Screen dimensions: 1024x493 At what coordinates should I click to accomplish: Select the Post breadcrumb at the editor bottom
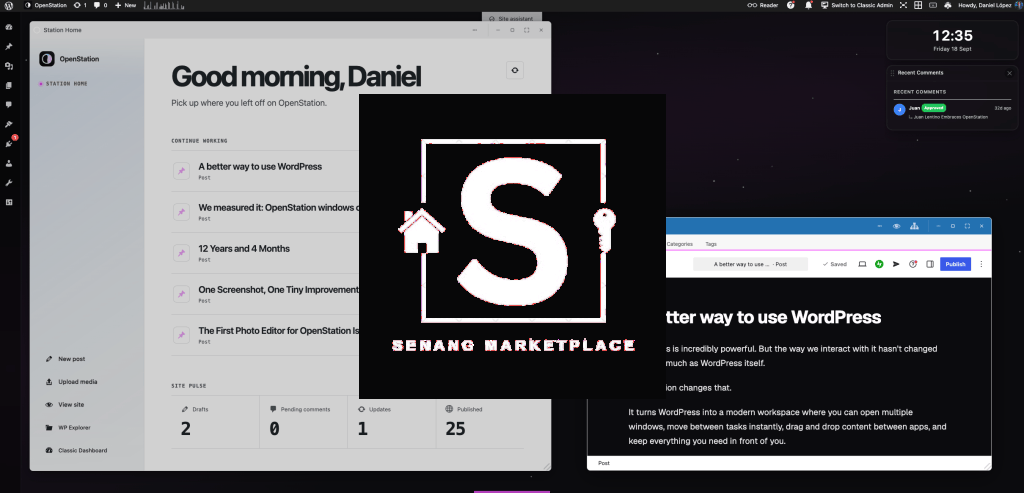(604, 463)
